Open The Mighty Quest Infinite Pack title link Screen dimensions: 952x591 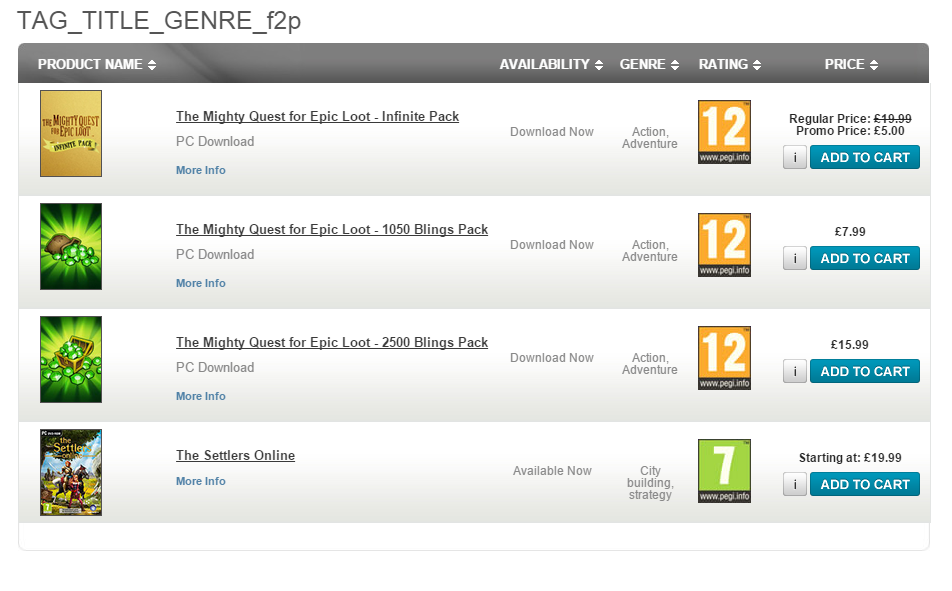click(318, 116)
